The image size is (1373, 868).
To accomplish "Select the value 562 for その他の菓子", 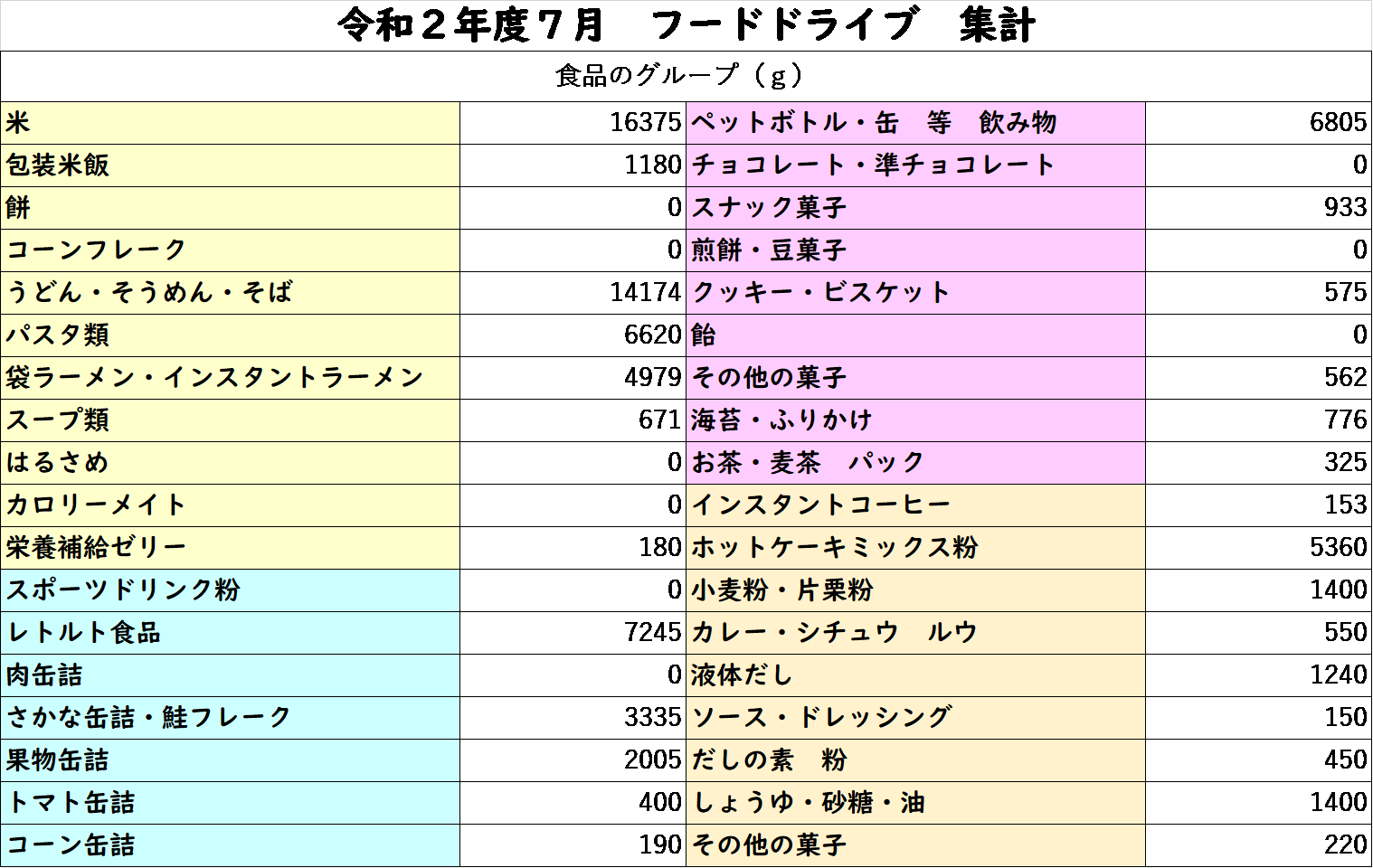I will click(1259, 378).
